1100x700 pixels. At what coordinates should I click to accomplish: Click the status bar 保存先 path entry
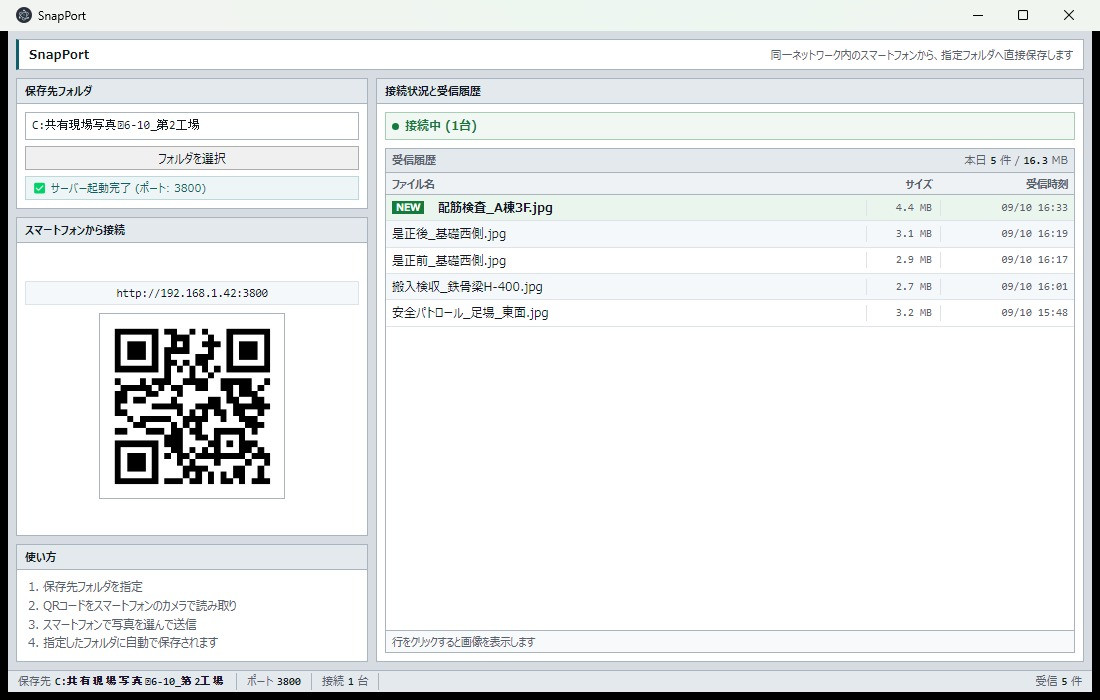121,681
